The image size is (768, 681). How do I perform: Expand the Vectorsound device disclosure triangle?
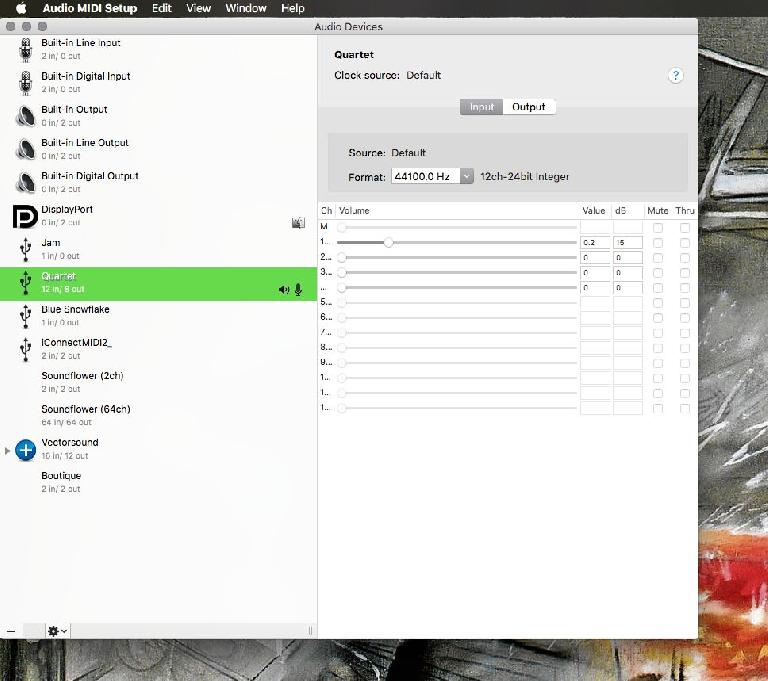point(7,450)
